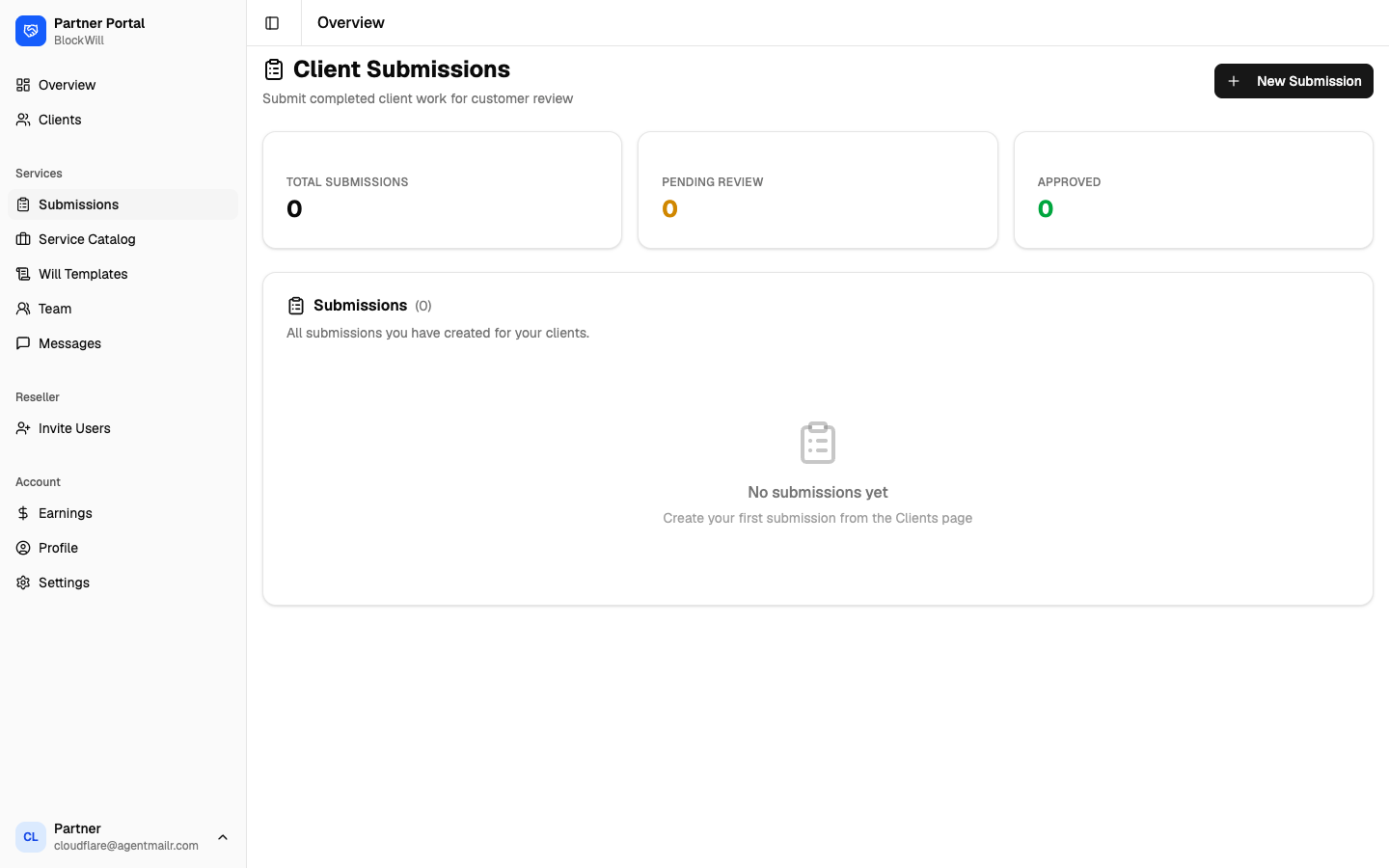Screen dimensions: 1389x868
Task: Click the Invite Users person-plus icon
Action: (23, 428)
